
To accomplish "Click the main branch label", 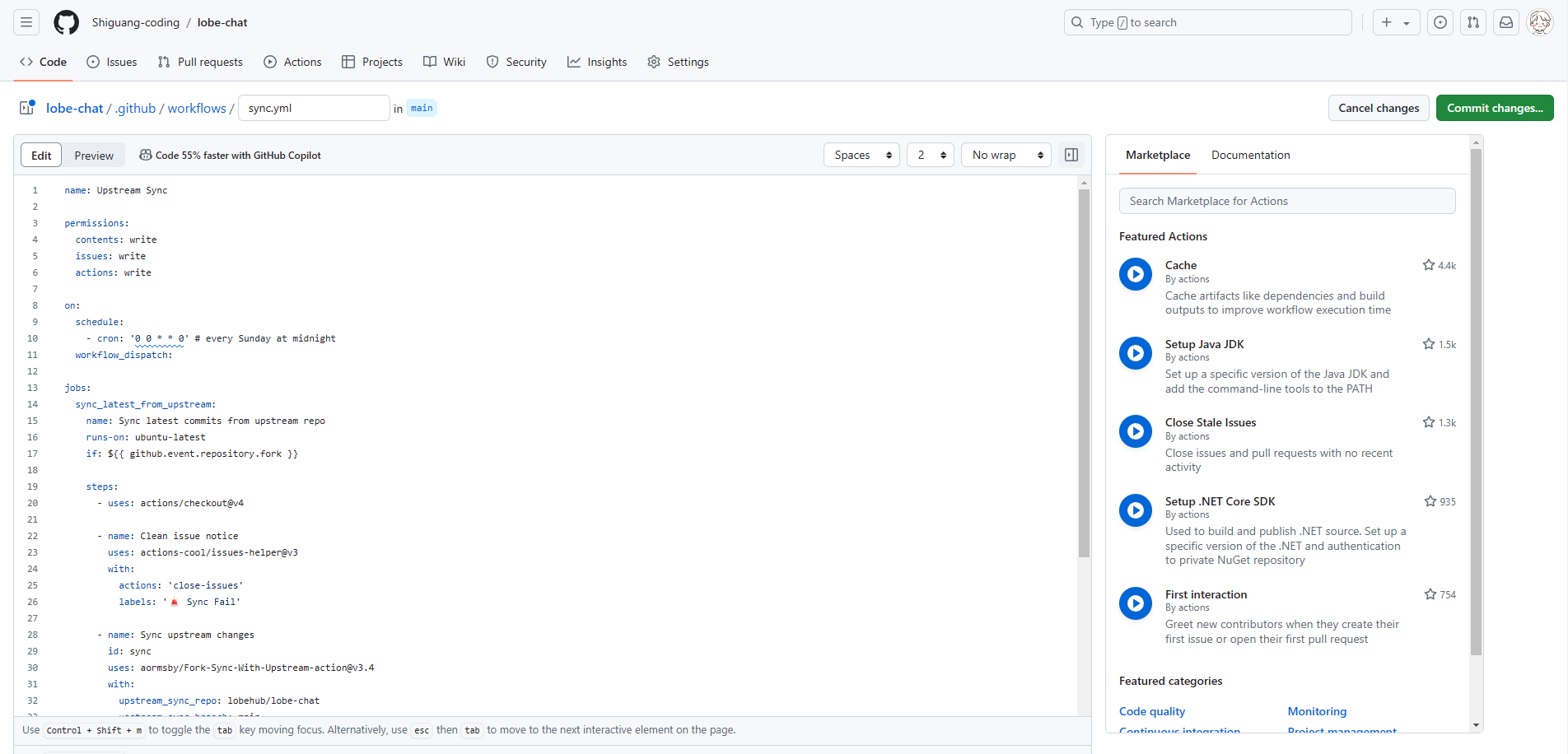I will (x=422, y=108).
